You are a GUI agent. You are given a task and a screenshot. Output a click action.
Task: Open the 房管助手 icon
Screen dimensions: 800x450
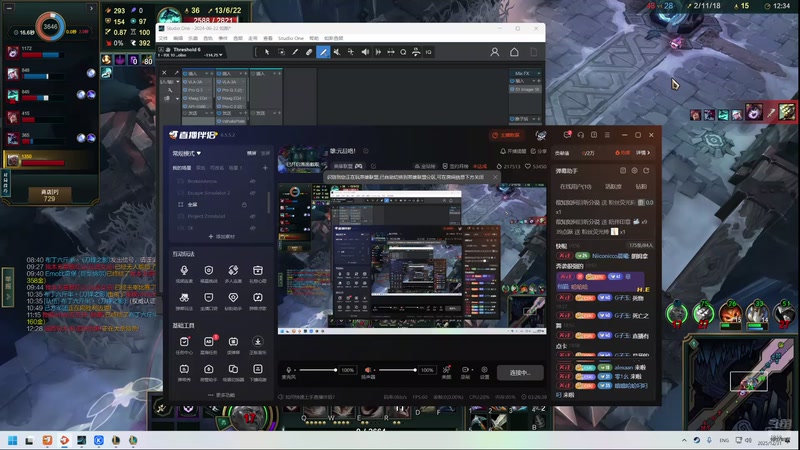209,369
